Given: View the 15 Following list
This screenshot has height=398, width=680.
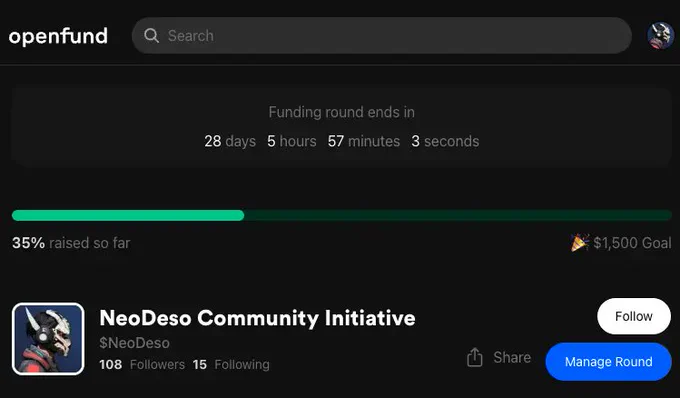Looking at the screenshot, I should (231, 364).
